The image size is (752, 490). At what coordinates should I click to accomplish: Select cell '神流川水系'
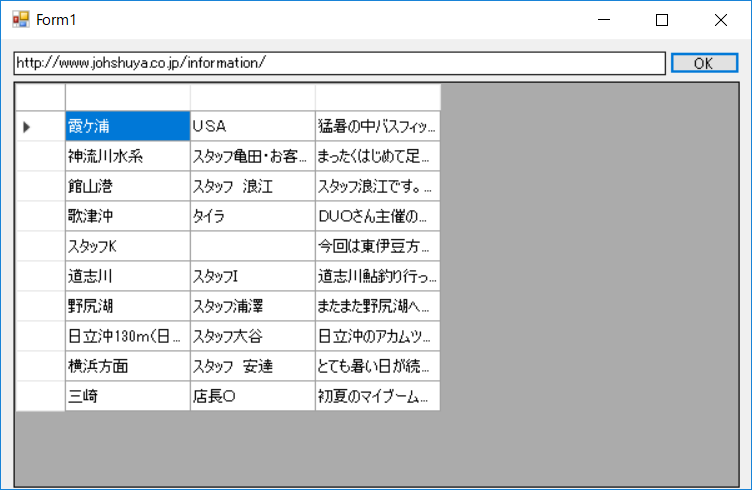click(128, 156)
